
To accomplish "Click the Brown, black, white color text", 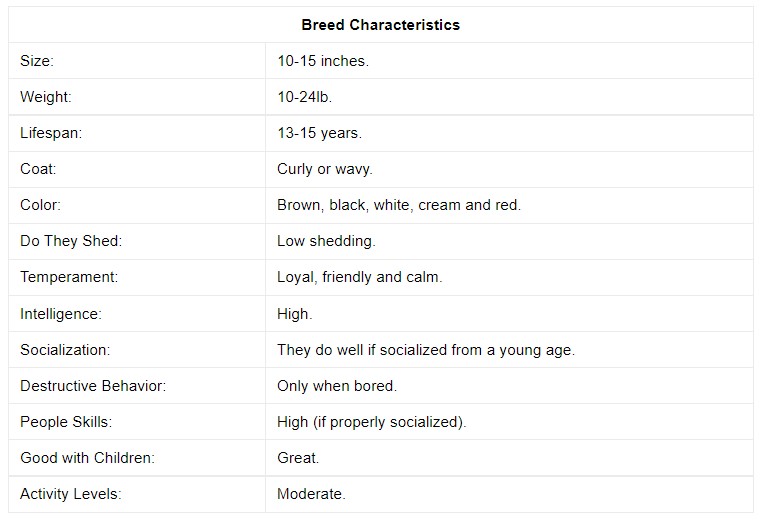I will click(x=345, y=205).
